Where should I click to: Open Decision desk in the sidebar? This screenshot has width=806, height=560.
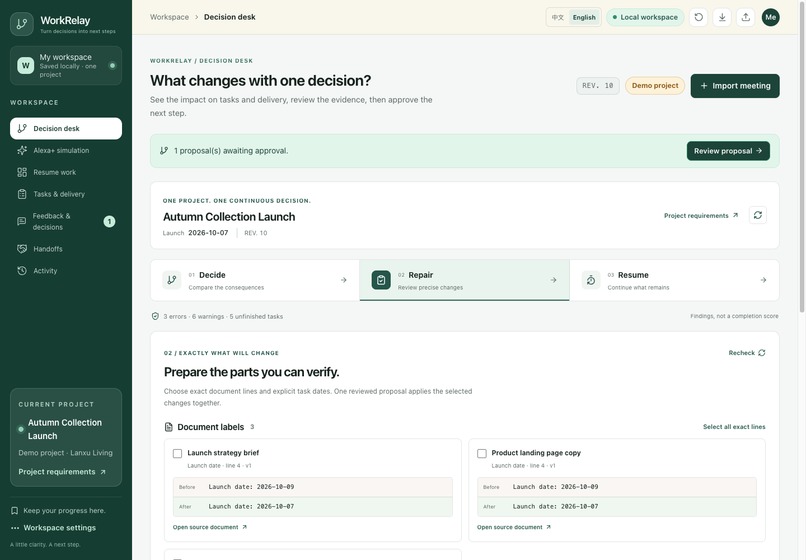66,129
